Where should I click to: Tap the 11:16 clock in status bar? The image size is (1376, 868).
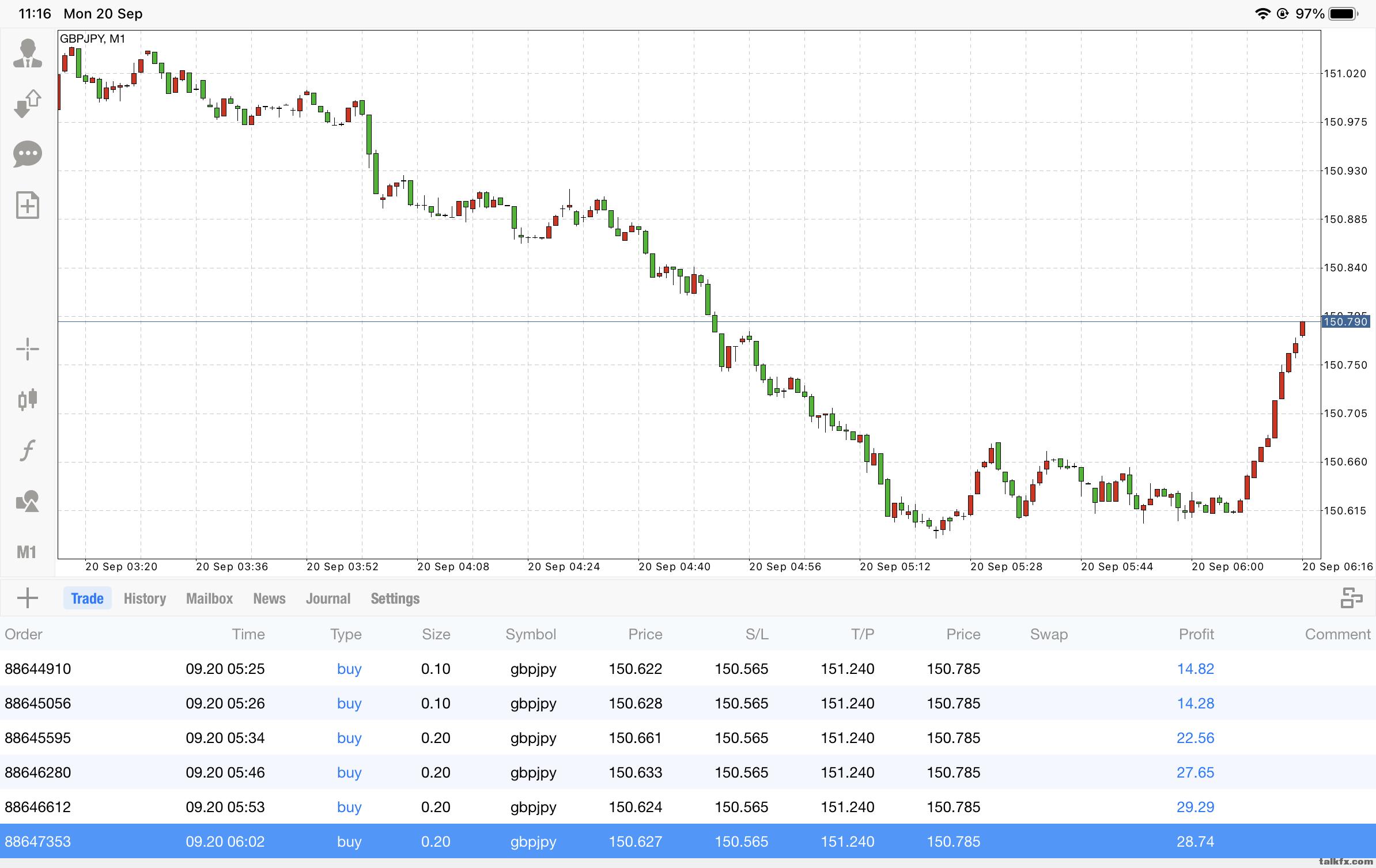[35, 14]
